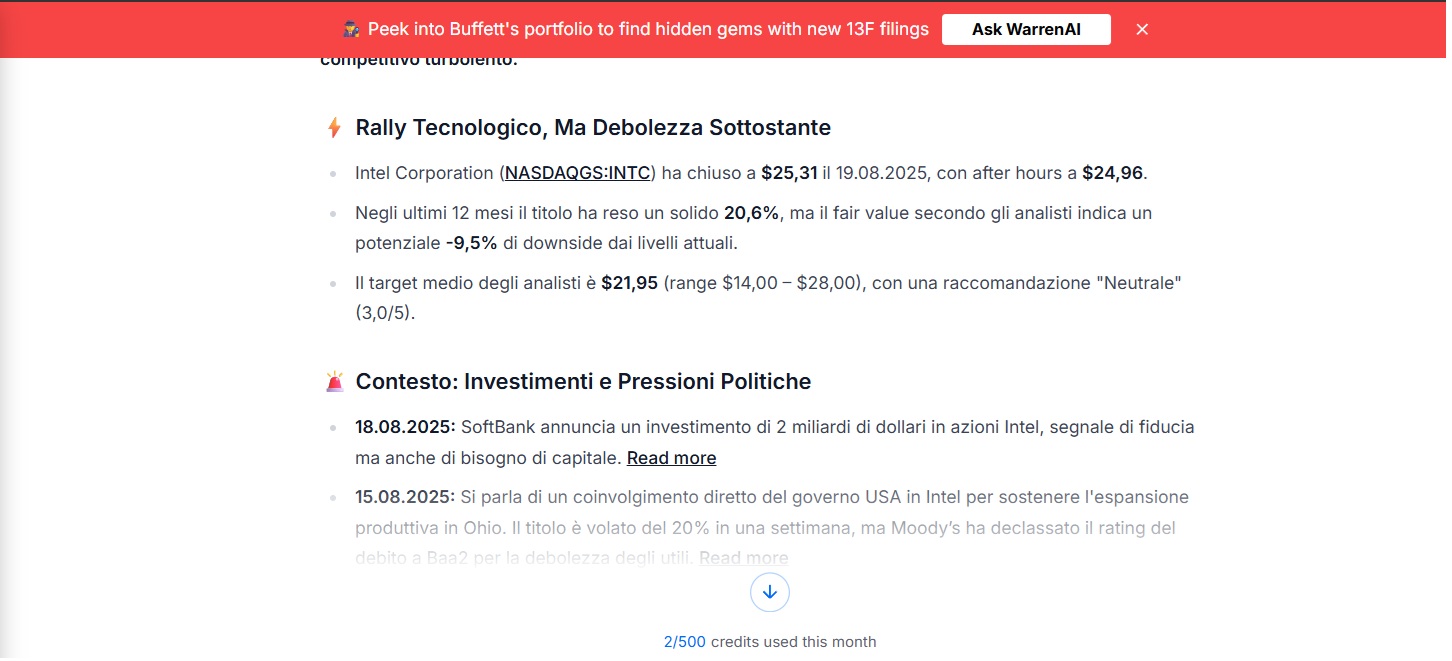Viewport: 1452px width, 661px height.
Task: Click the 'Peek into Buffett's portfolio' banner text
Action: 648,29
